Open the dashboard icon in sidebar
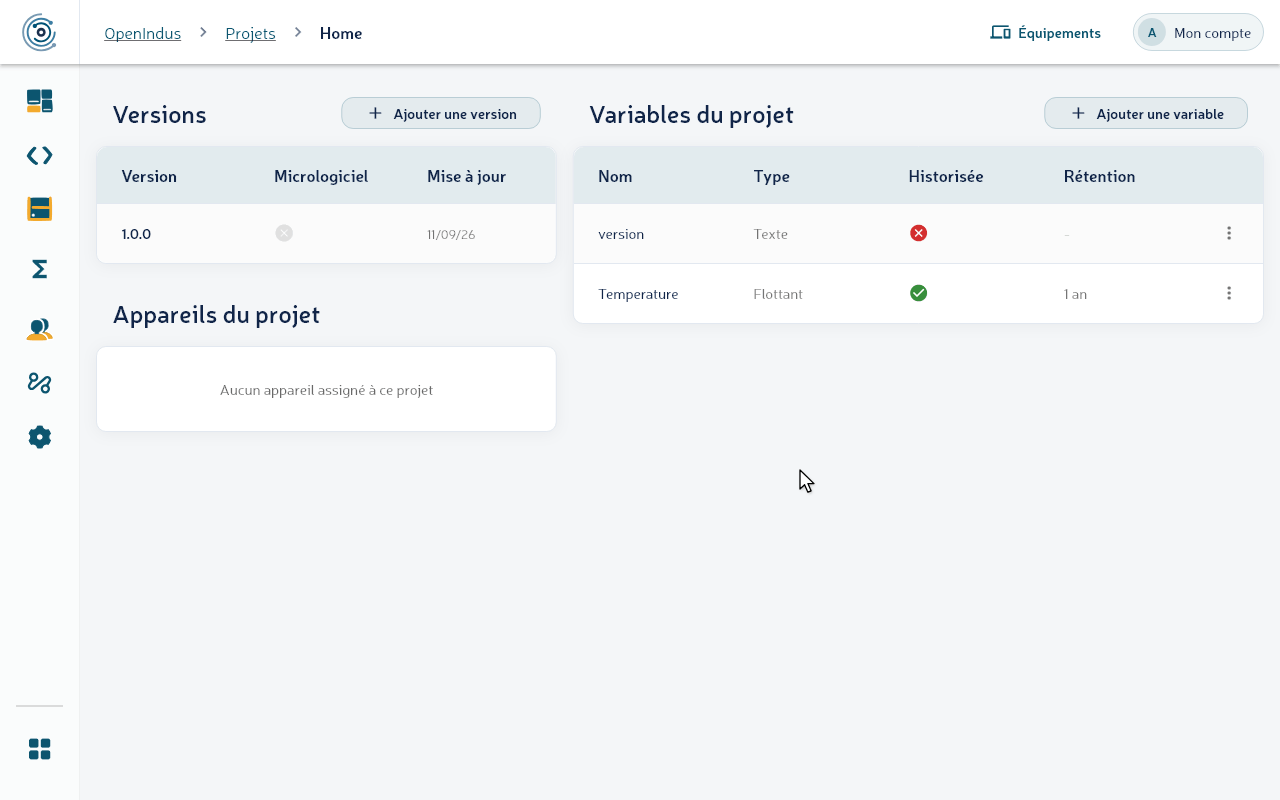The image size is (1280, 800). [x=39, y=100]
